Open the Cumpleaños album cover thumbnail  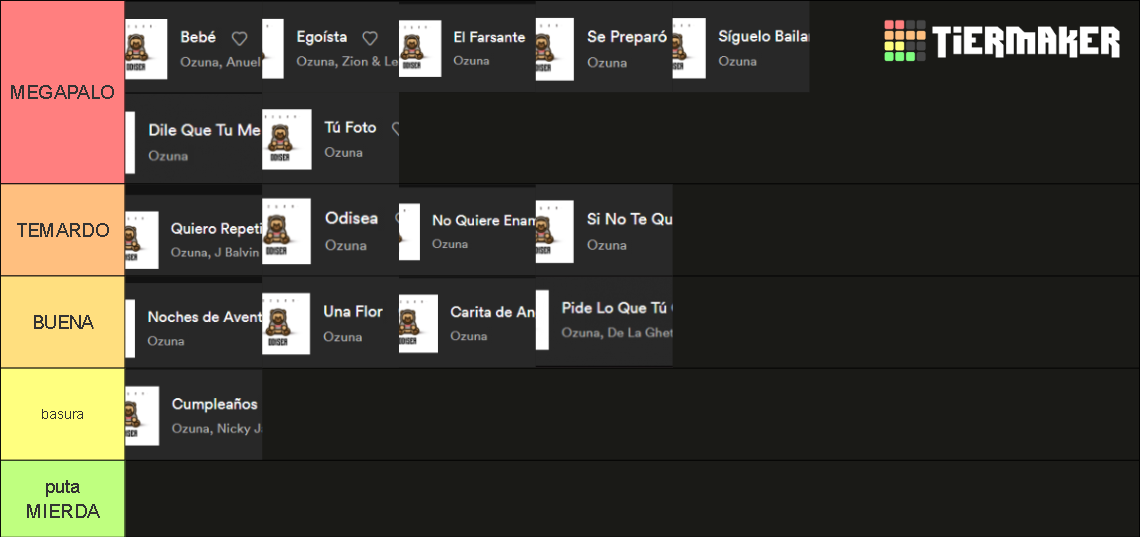pos(142,416)
